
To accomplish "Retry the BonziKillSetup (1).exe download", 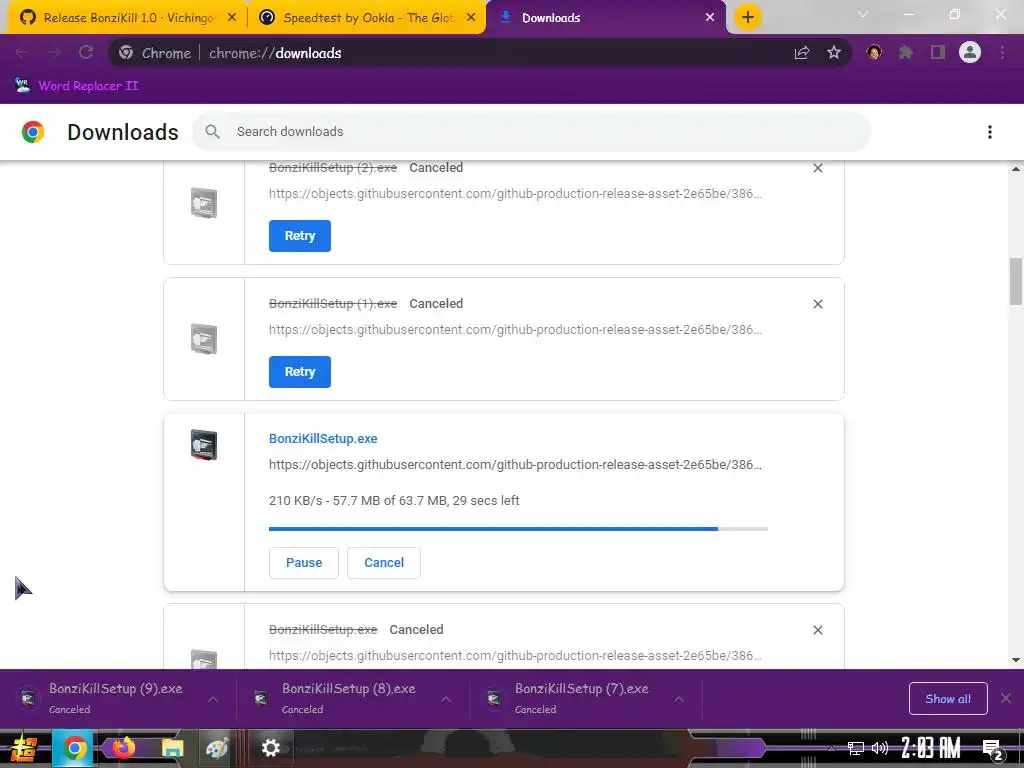I will tap(300, 372).
